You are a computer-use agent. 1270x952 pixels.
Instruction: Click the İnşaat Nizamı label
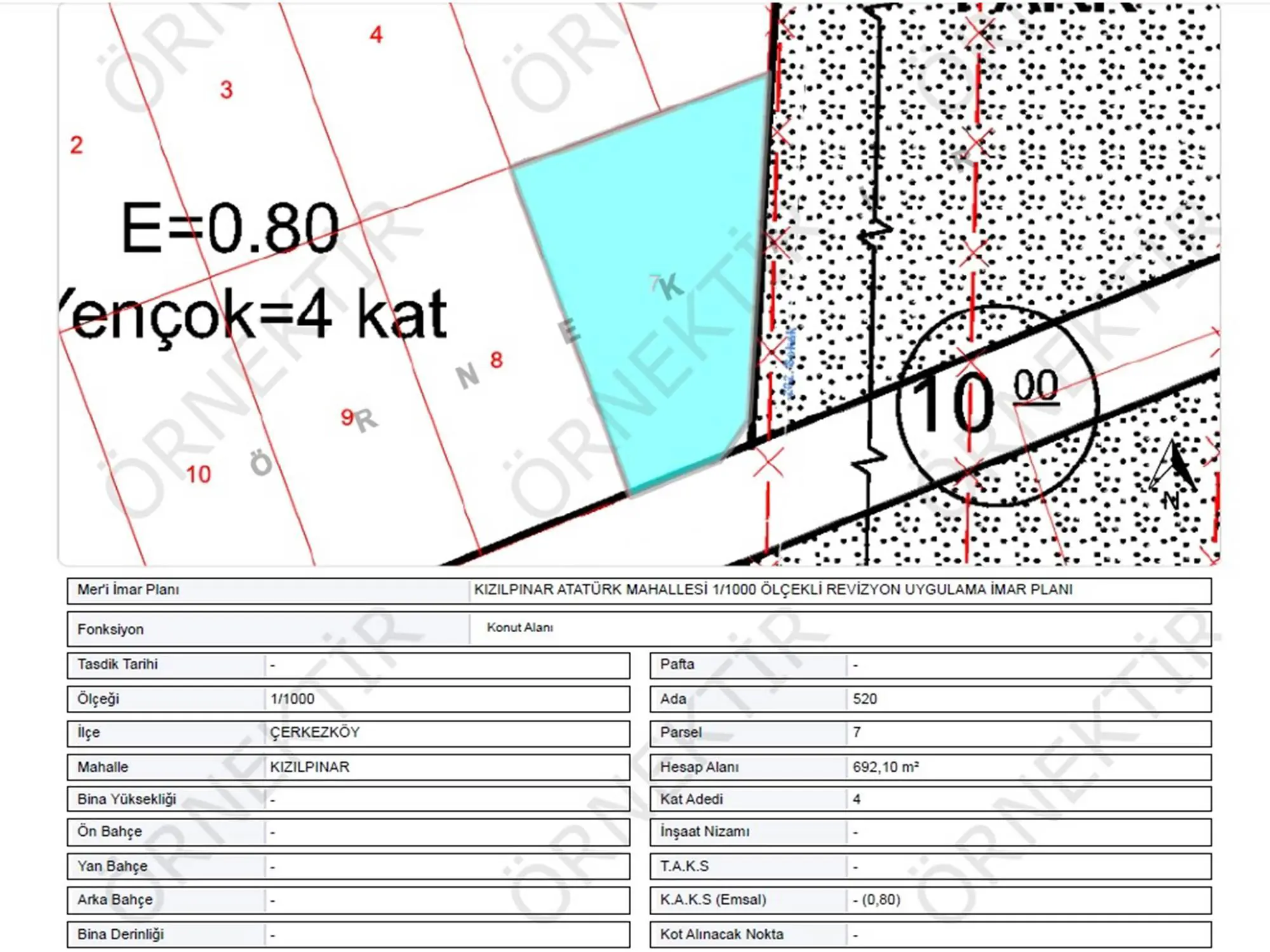click(x=705, y=831)
